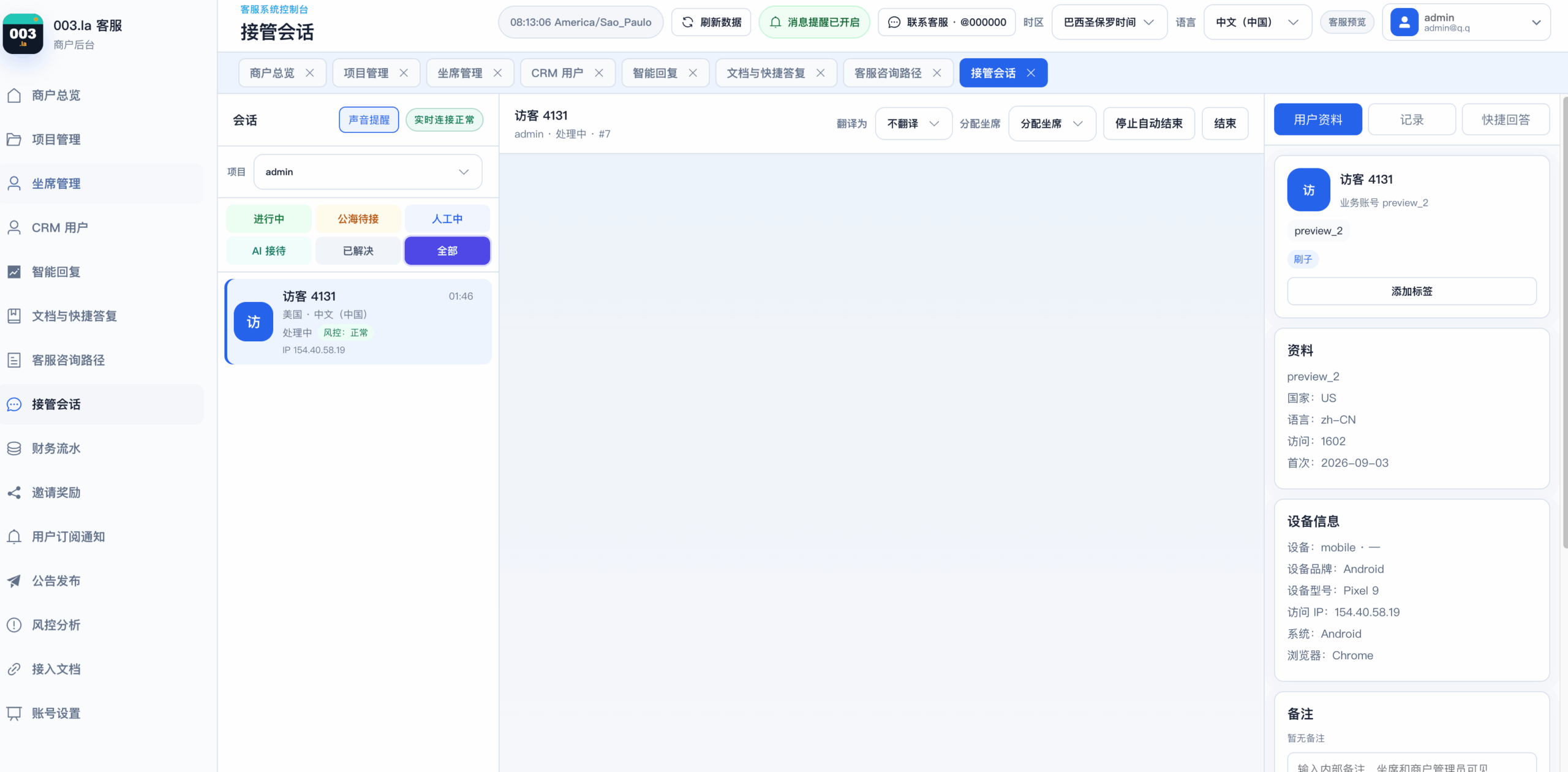
Task: Click the 结束 end conversation button
Action: tap(1225, 124)
